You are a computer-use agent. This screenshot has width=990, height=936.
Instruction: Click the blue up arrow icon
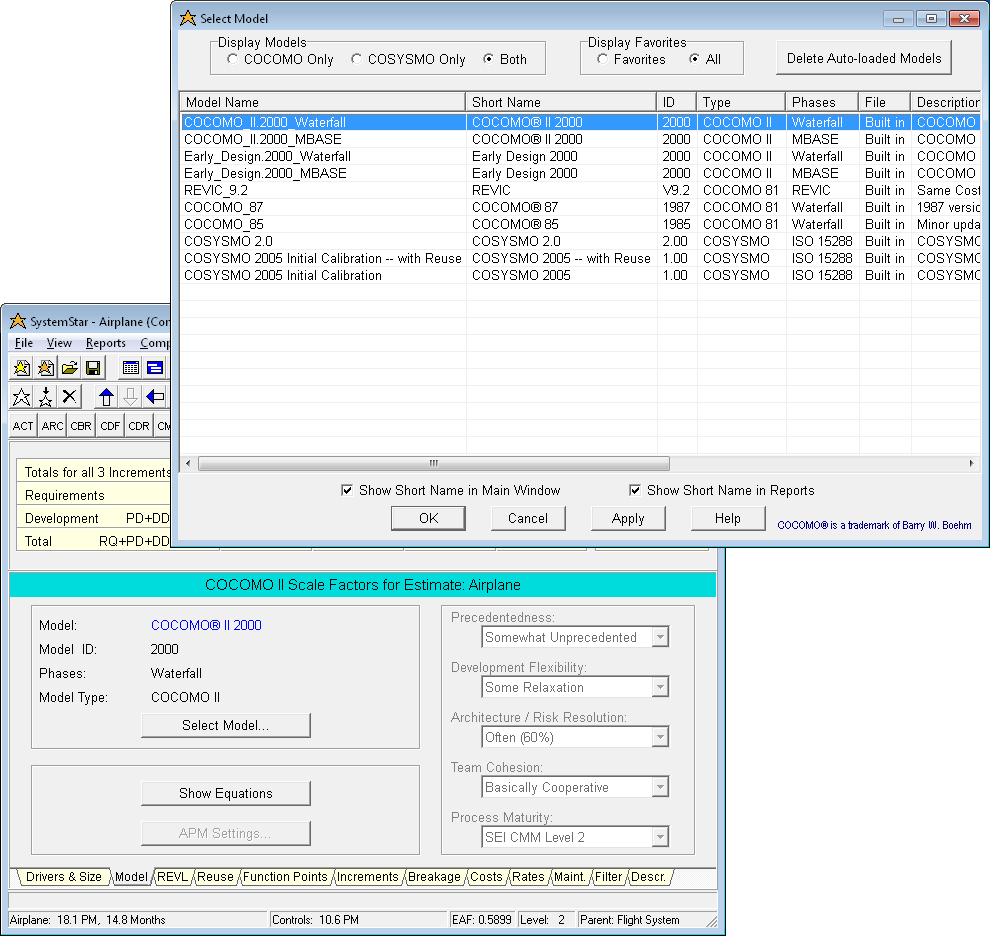pos(106,397)
